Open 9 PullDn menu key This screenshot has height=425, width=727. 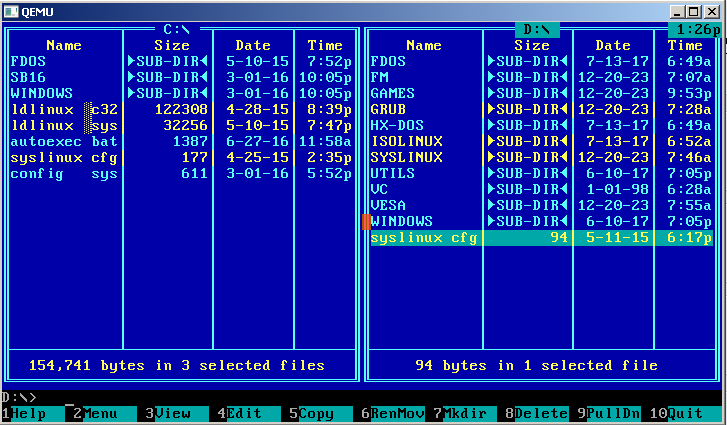point(609,413)
